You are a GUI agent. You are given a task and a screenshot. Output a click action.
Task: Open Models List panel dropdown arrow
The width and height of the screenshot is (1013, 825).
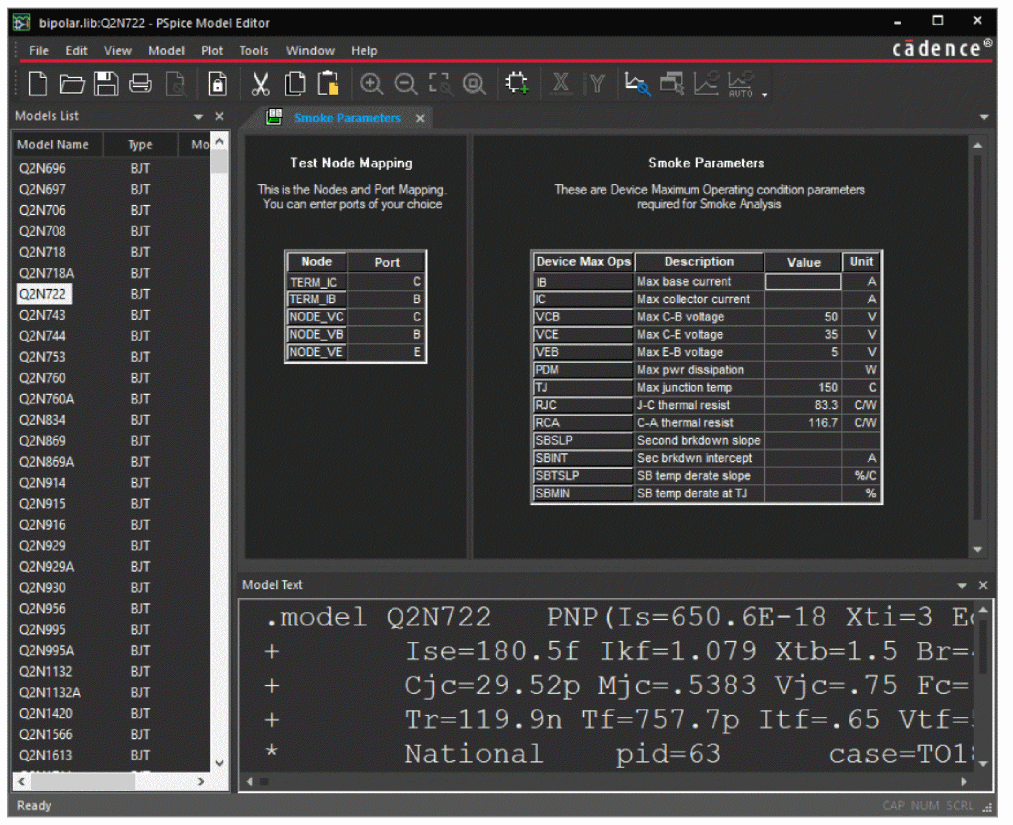198,117
